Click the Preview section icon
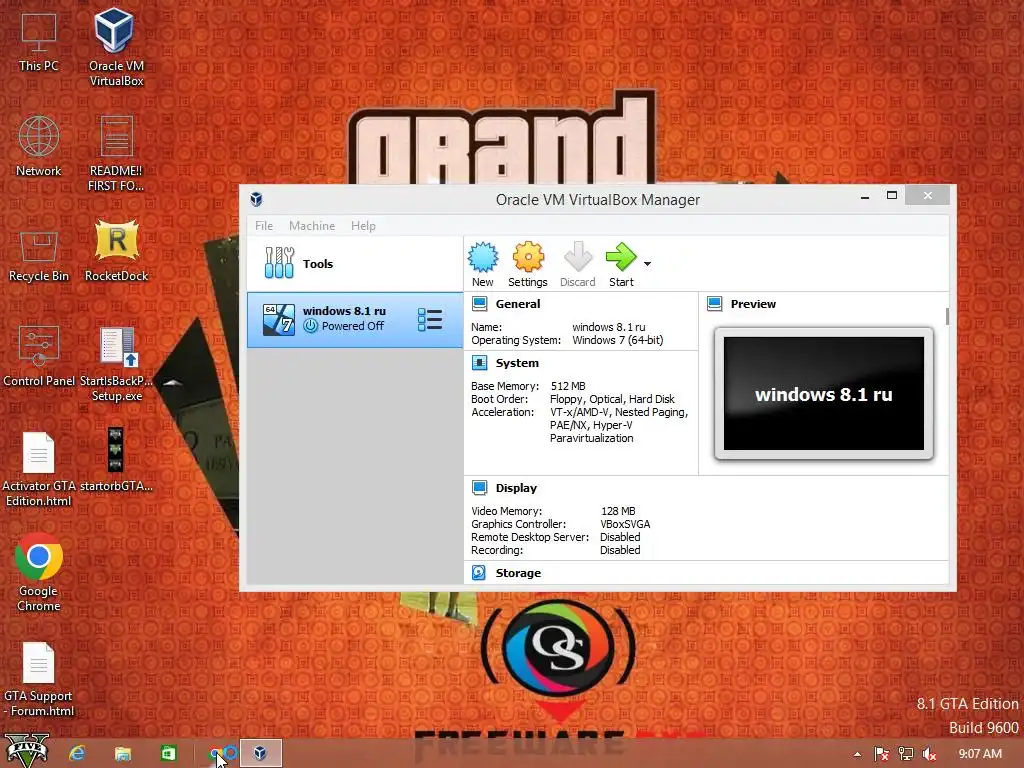Viewport: 1024px width, 768px height. tap(714, 304)
